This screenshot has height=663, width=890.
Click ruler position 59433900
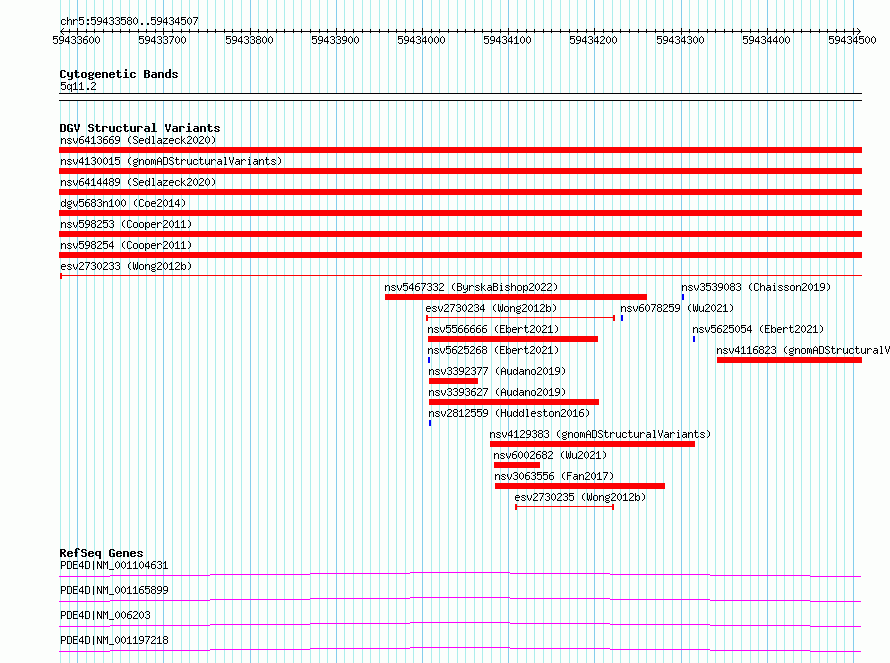click(x=335, y=40)
